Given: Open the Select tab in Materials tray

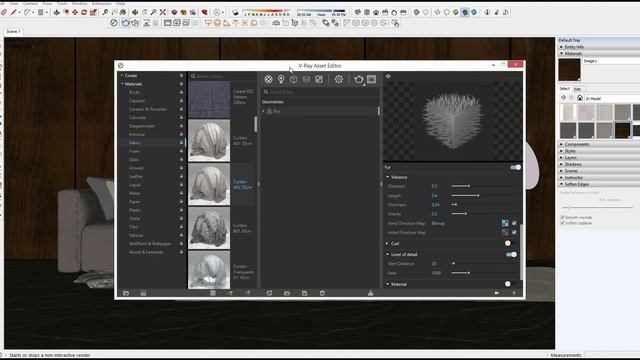Looking at the screenshot, I should (564, 89).
